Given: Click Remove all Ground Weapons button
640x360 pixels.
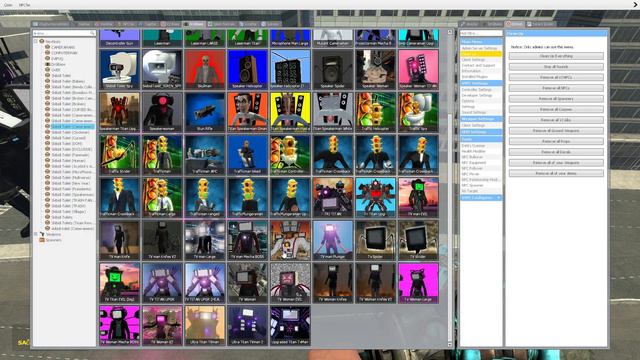Looking at the screenshot, I should (x=556, y=131).
